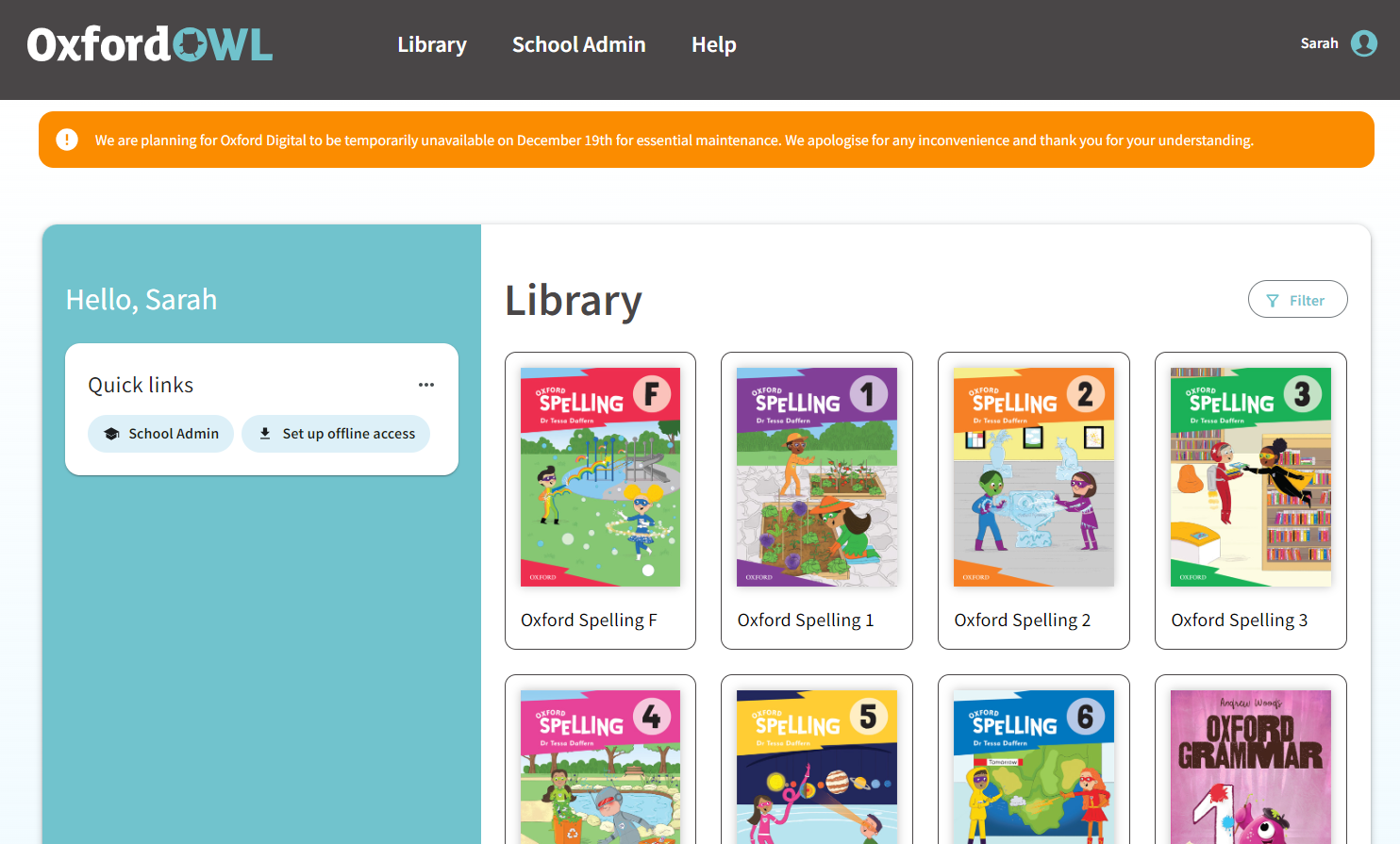This screenshot has height=844, width=1400.
Task: Open the Oxford Spelling 4 book cover
Action: (600, 767)
